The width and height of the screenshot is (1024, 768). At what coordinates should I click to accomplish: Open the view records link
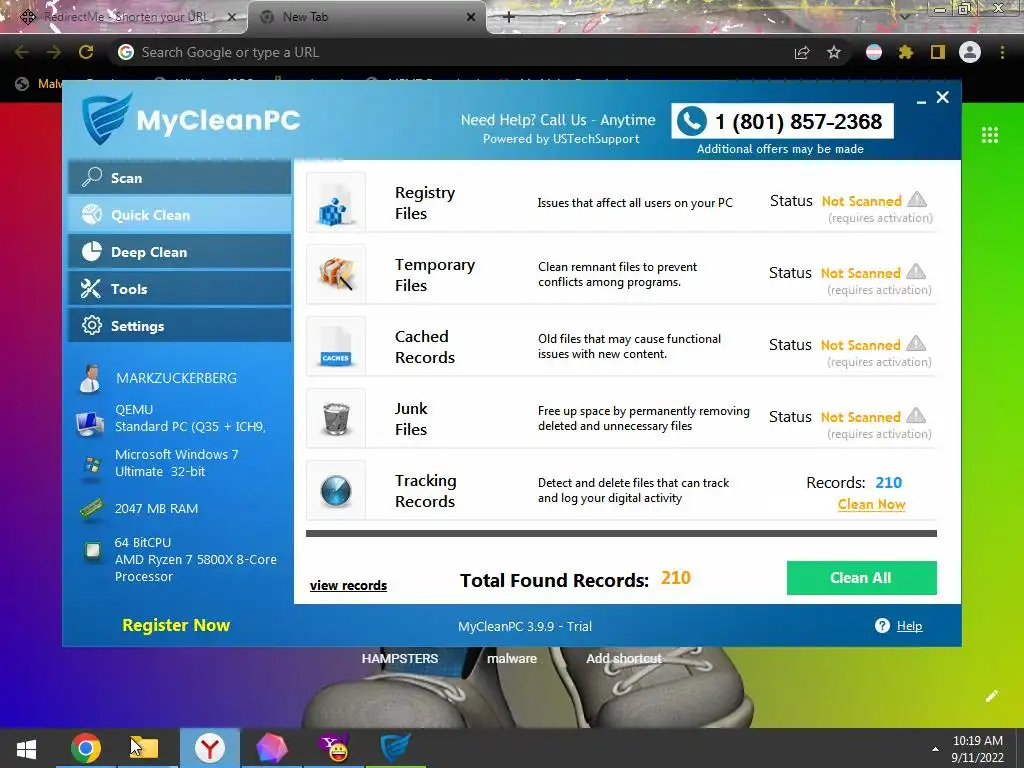tap(348, 585)
